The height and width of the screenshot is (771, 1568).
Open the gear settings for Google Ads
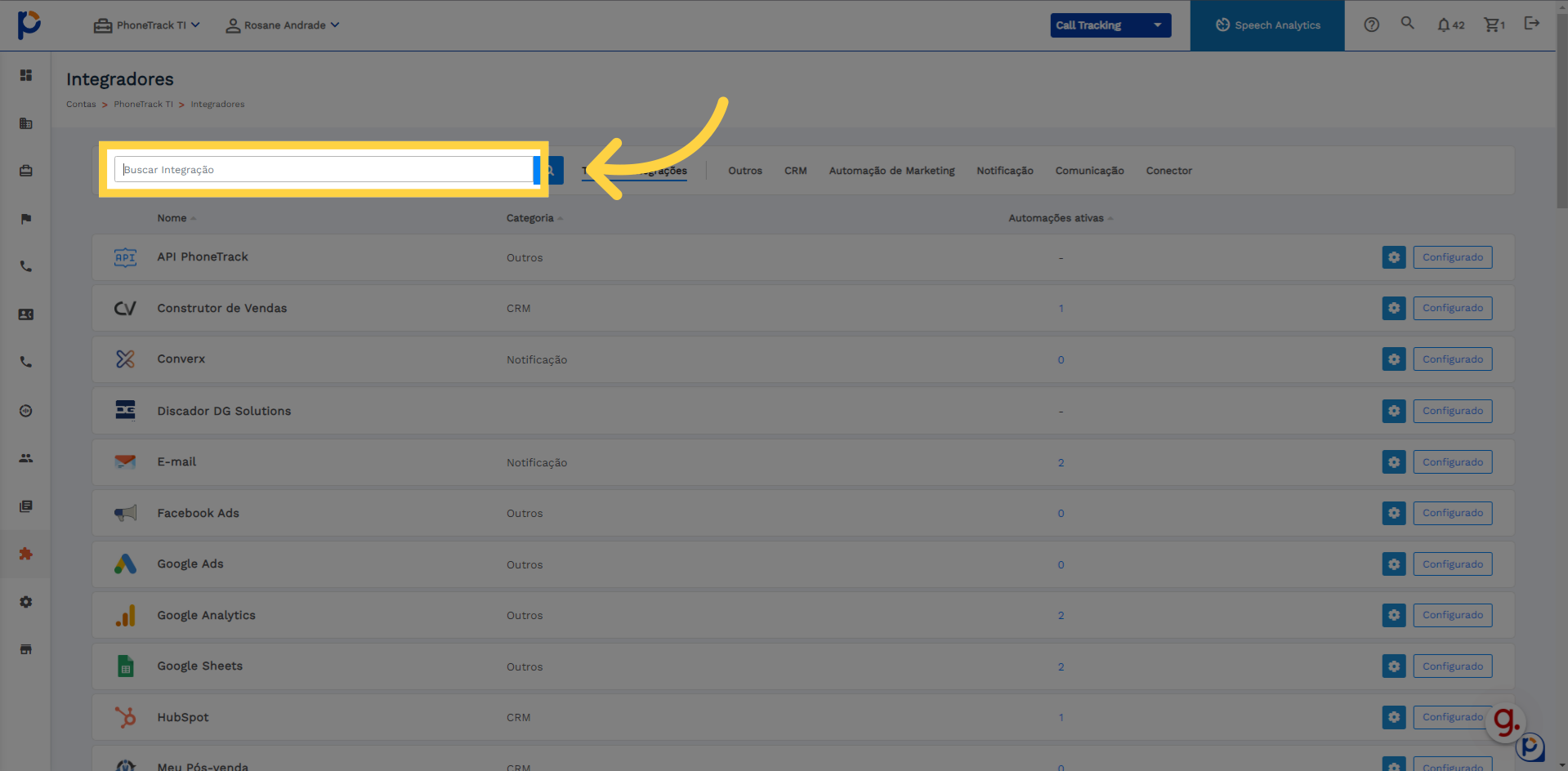[x=1394, y=564]
